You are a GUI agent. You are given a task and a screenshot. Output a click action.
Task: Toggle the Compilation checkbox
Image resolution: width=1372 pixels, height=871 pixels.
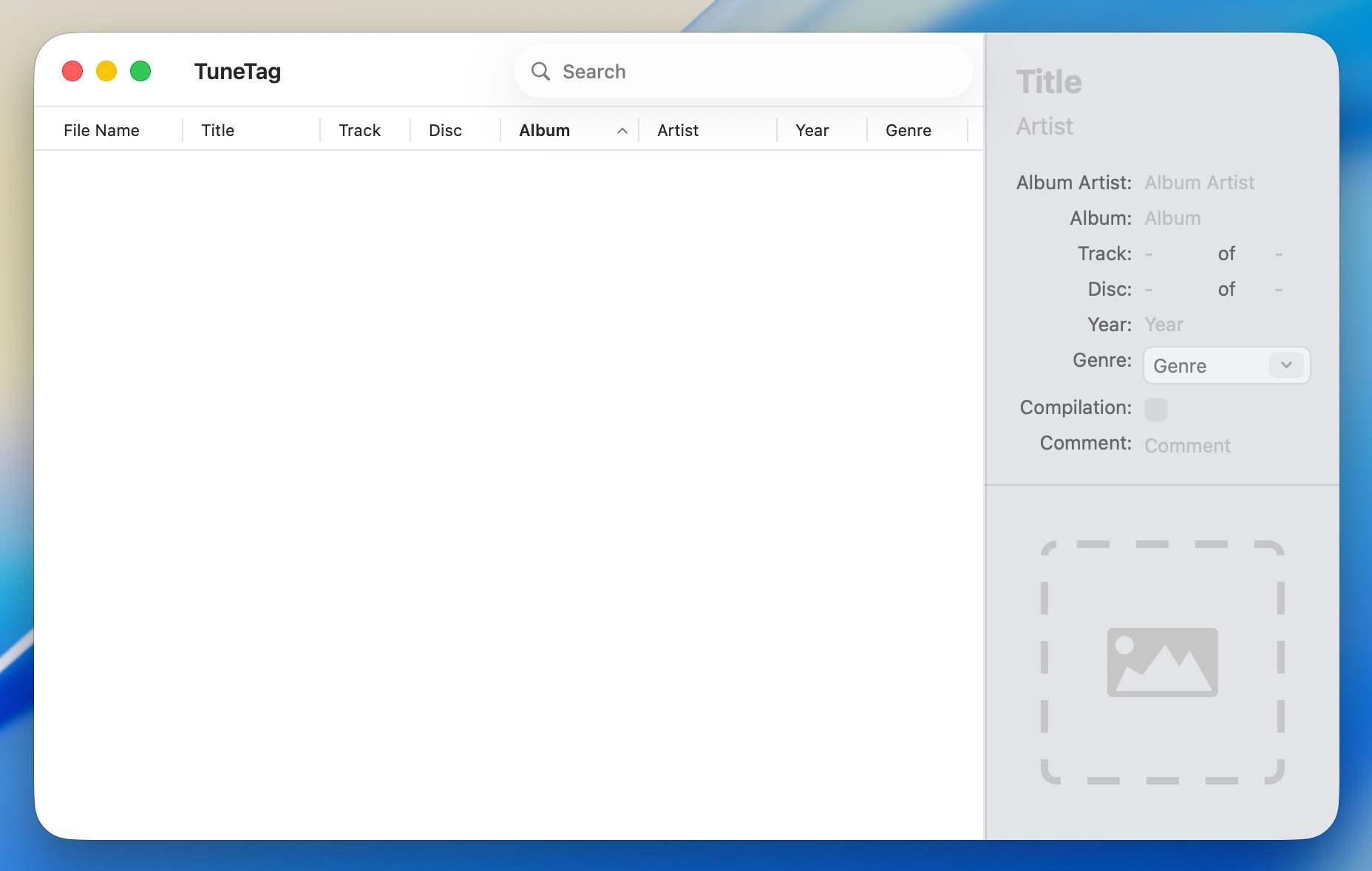click(1155, 409)
